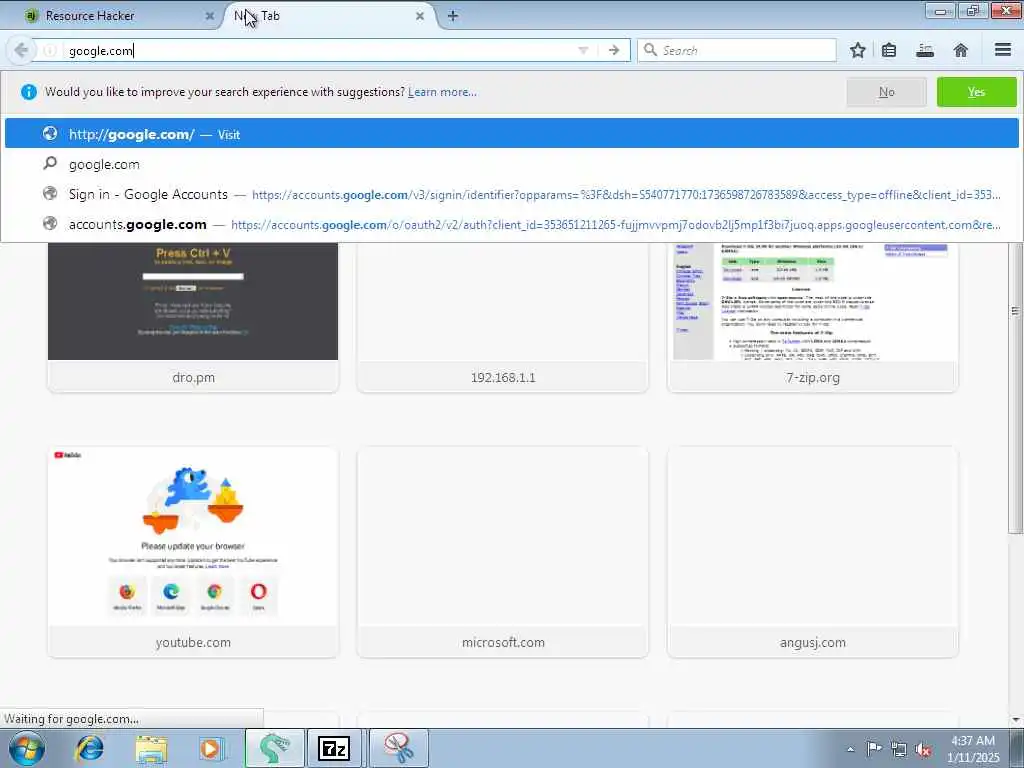
Task: Open the 7-zip.org tile thumbnail
Action: point(812,301)
